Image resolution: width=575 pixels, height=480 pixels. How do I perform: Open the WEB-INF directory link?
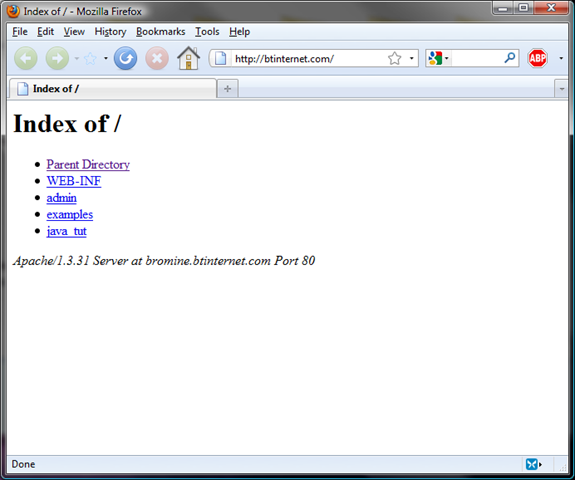pyautogui.click(x=74, y=181)
